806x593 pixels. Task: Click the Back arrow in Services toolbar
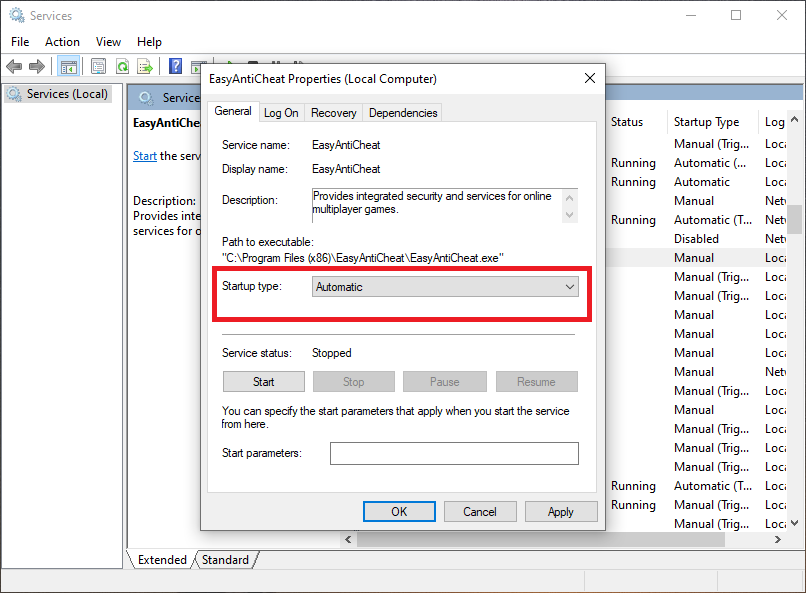pyautogui.click(x=14, y=66)
